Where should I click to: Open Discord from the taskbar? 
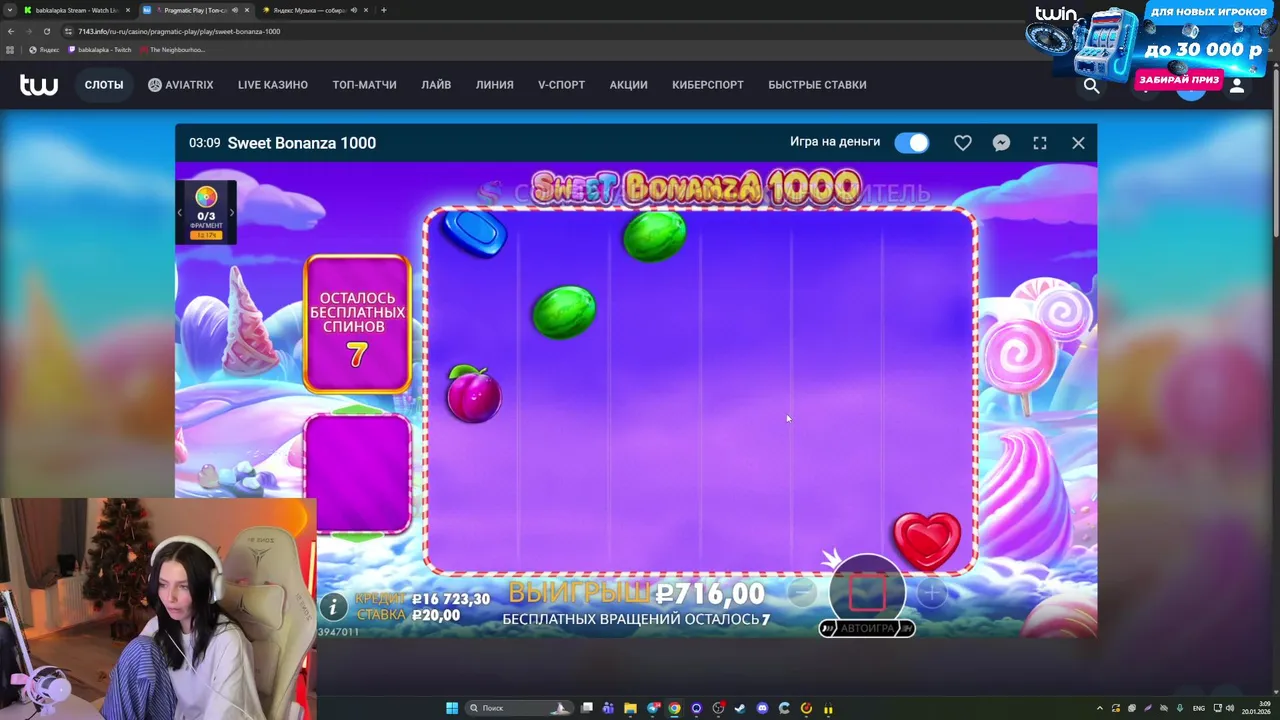763,708
